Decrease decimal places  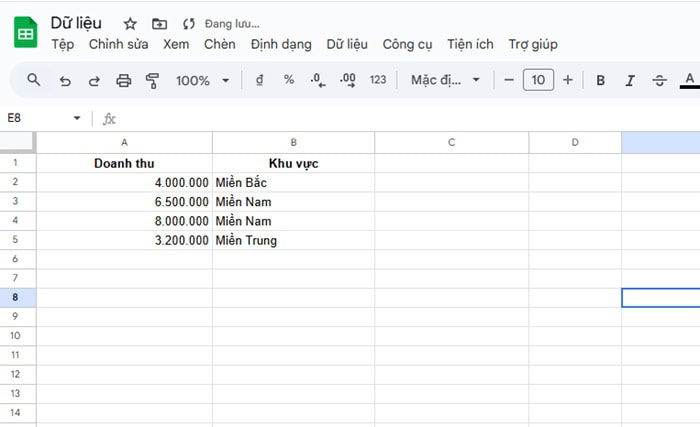pos(317,80)
